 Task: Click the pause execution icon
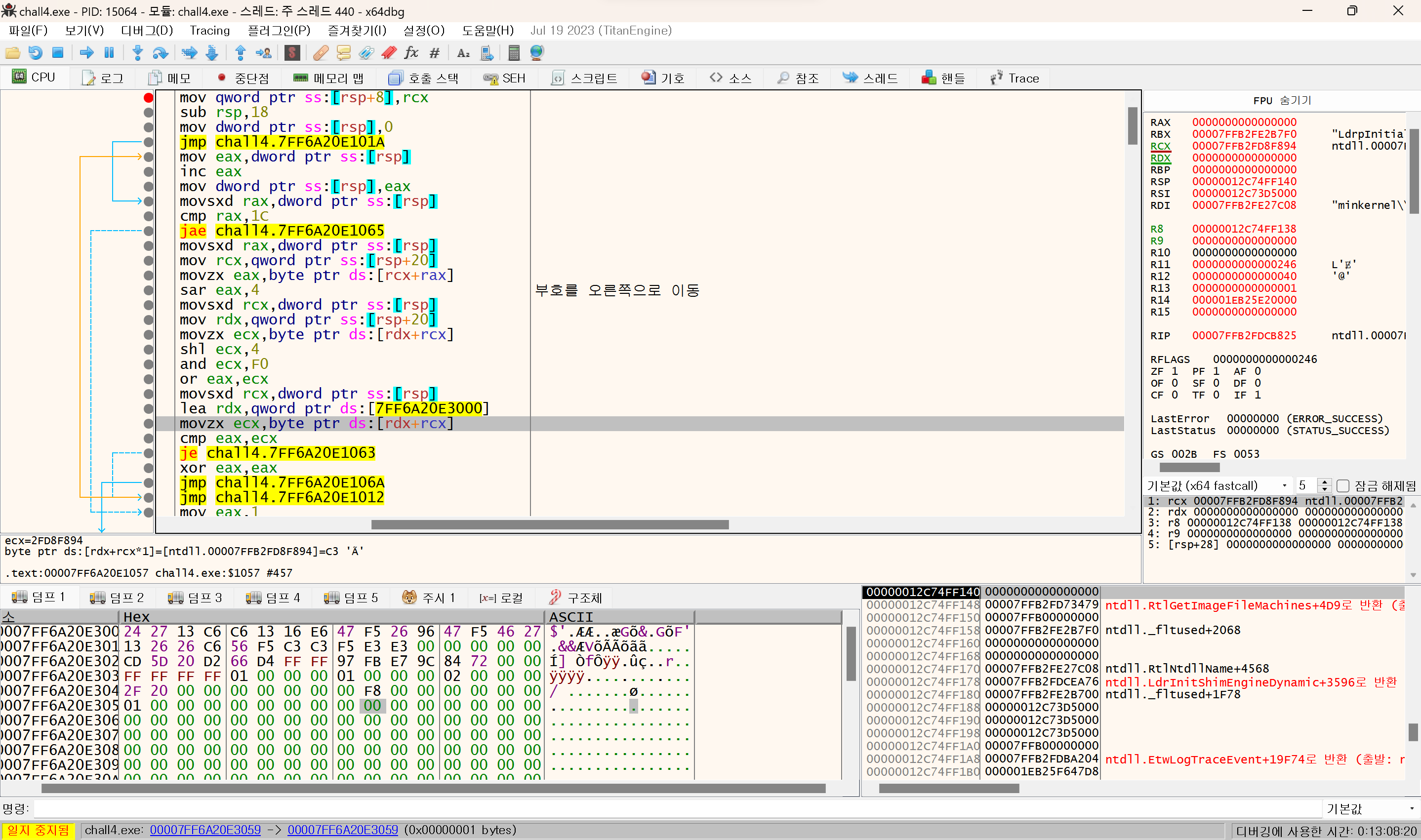pos(109,53)
